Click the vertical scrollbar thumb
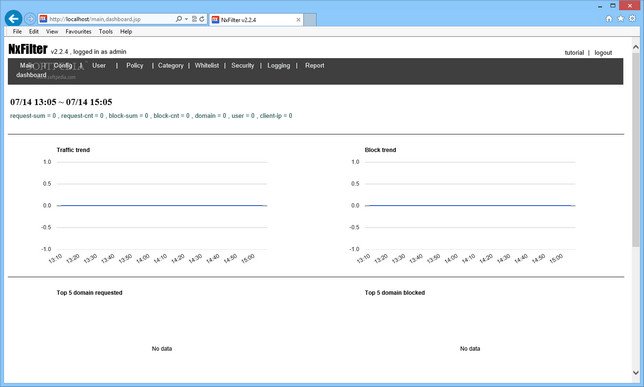The width and height of the screenshot is (644, 387). (635, 149)
